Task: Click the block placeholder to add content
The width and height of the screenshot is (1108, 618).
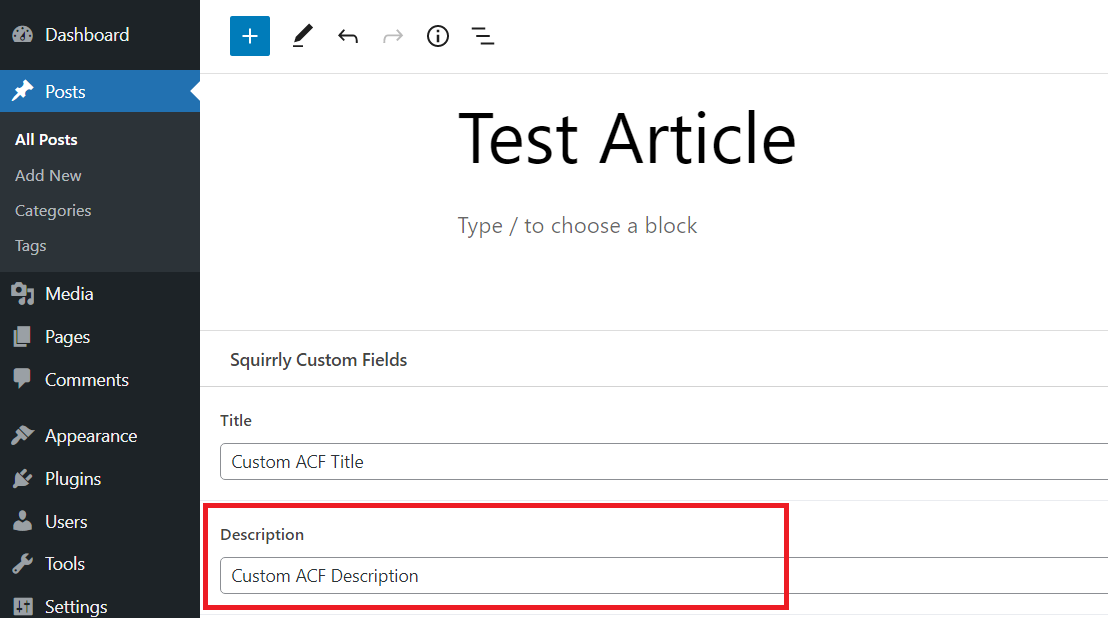Action: point(577,225)
